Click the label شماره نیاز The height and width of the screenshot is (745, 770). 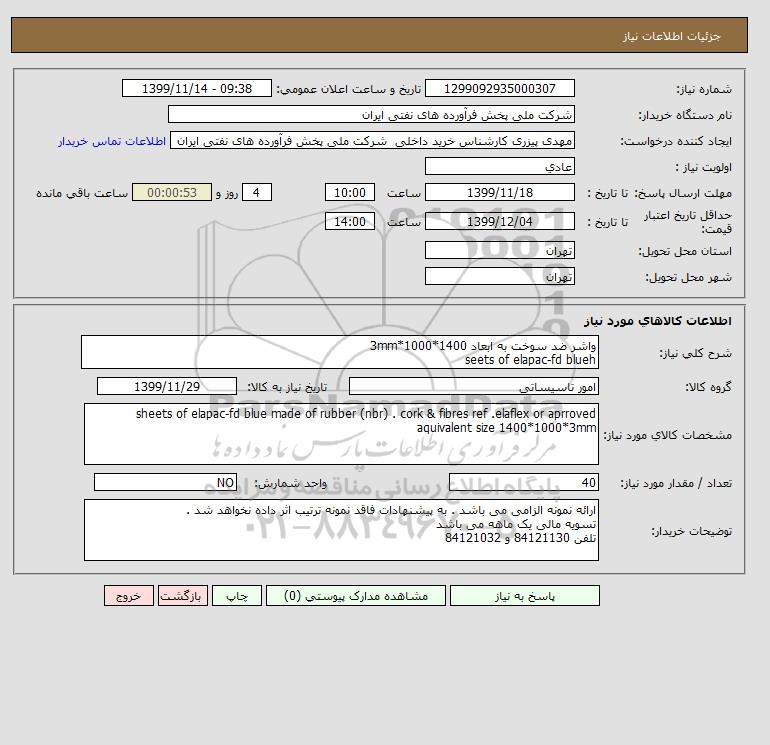coord(704,89)
